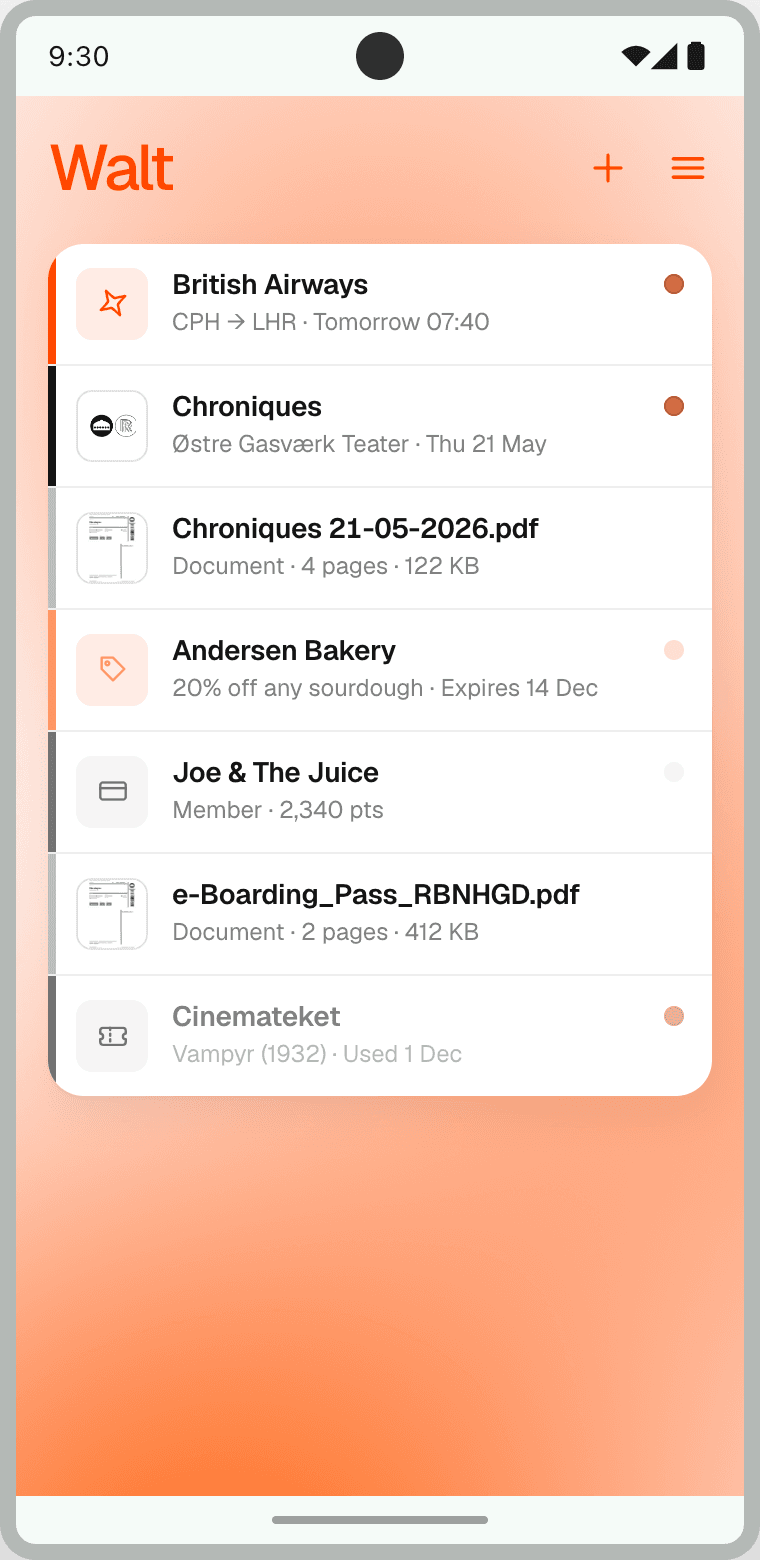The width and height of the screenshot is (760, 1560).
Task: Tap the British Airways plane icon
Action: (112, 304)
